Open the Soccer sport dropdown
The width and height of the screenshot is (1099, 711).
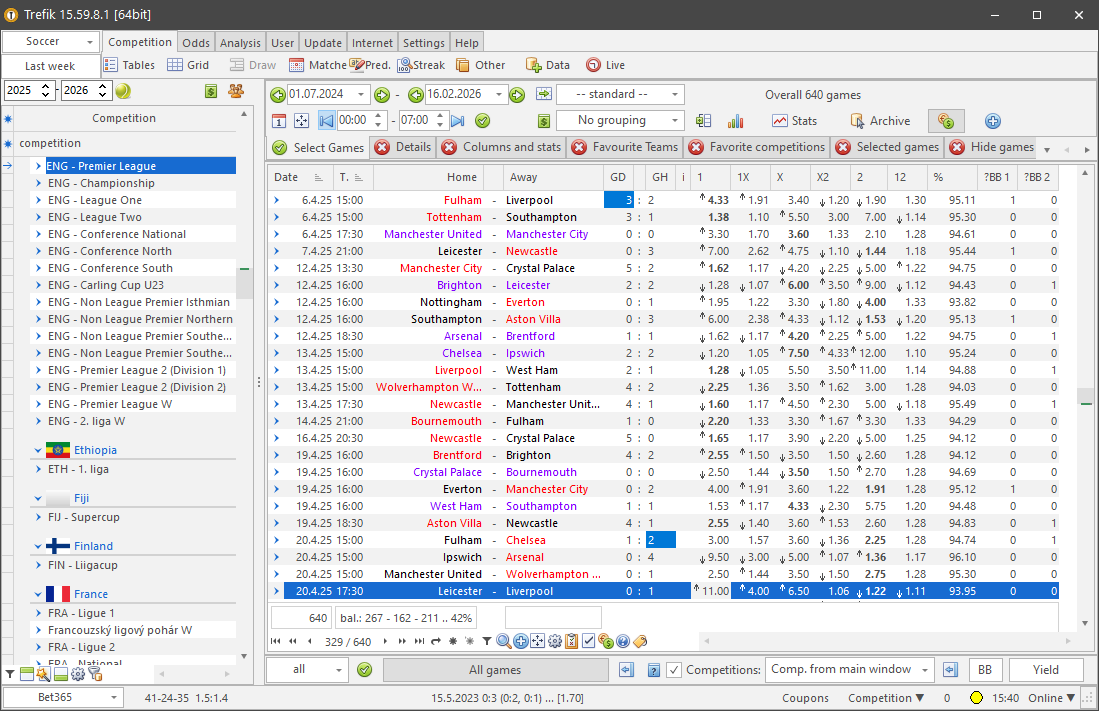coord(50,42)
